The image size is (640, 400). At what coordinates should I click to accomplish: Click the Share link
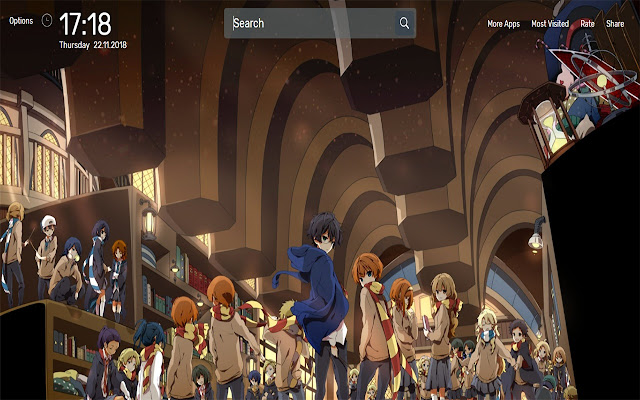click(x=615, y=24)
